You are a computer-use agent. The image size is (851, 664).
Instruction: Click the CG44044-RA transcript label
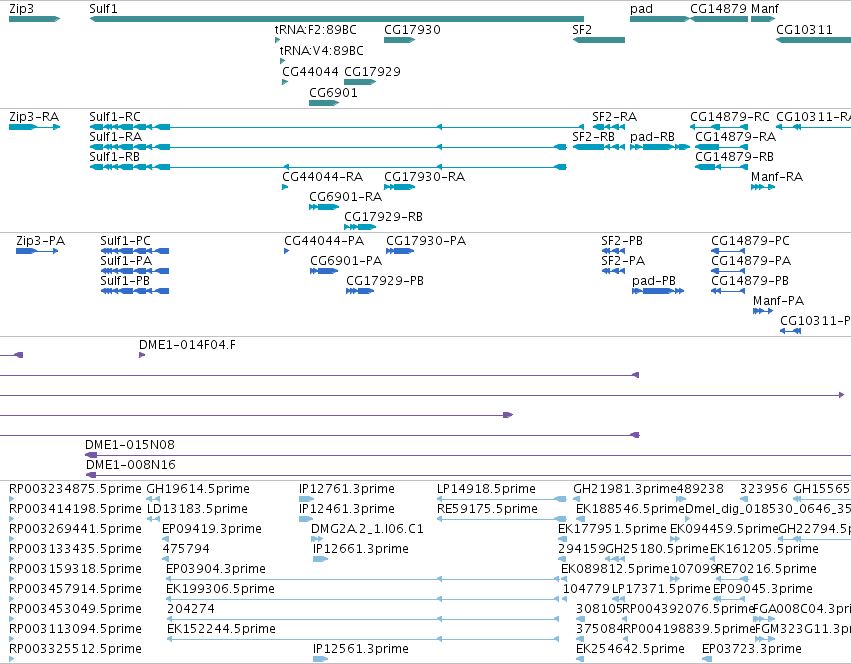(x=322, y=176)
